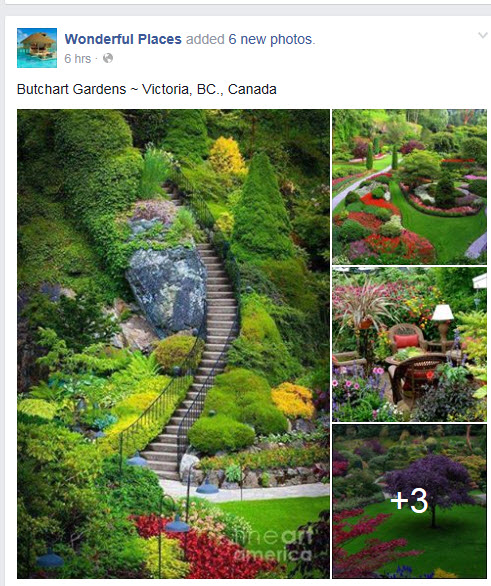Click the fineart america watermark on photo
Viewport: 491px width, 586px height.
coord(273,544)
